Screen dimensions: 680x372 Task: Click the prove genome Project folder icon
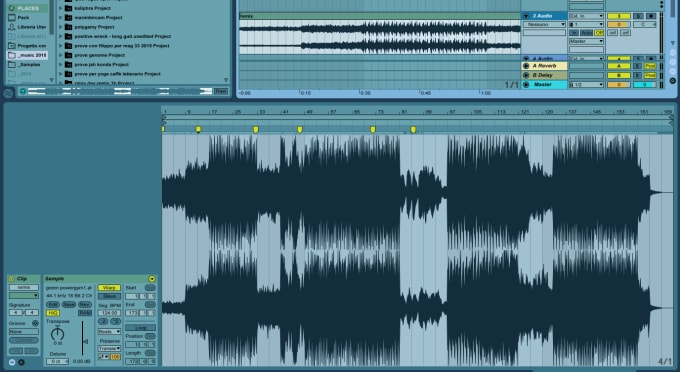click(x=68, y=55)
